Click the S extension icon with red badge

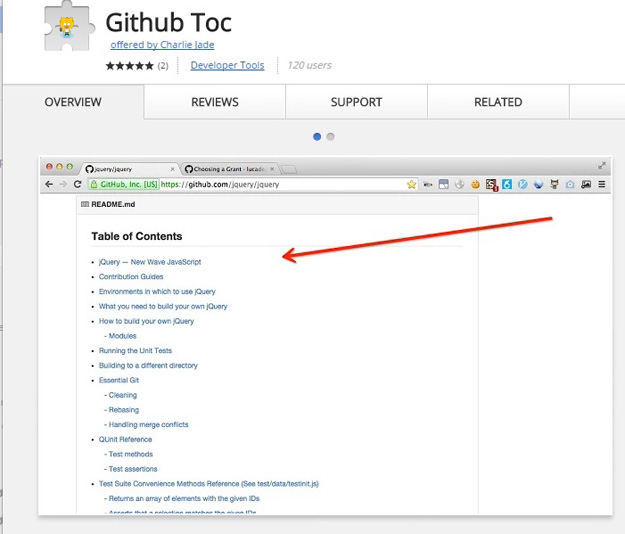(492, 185)
